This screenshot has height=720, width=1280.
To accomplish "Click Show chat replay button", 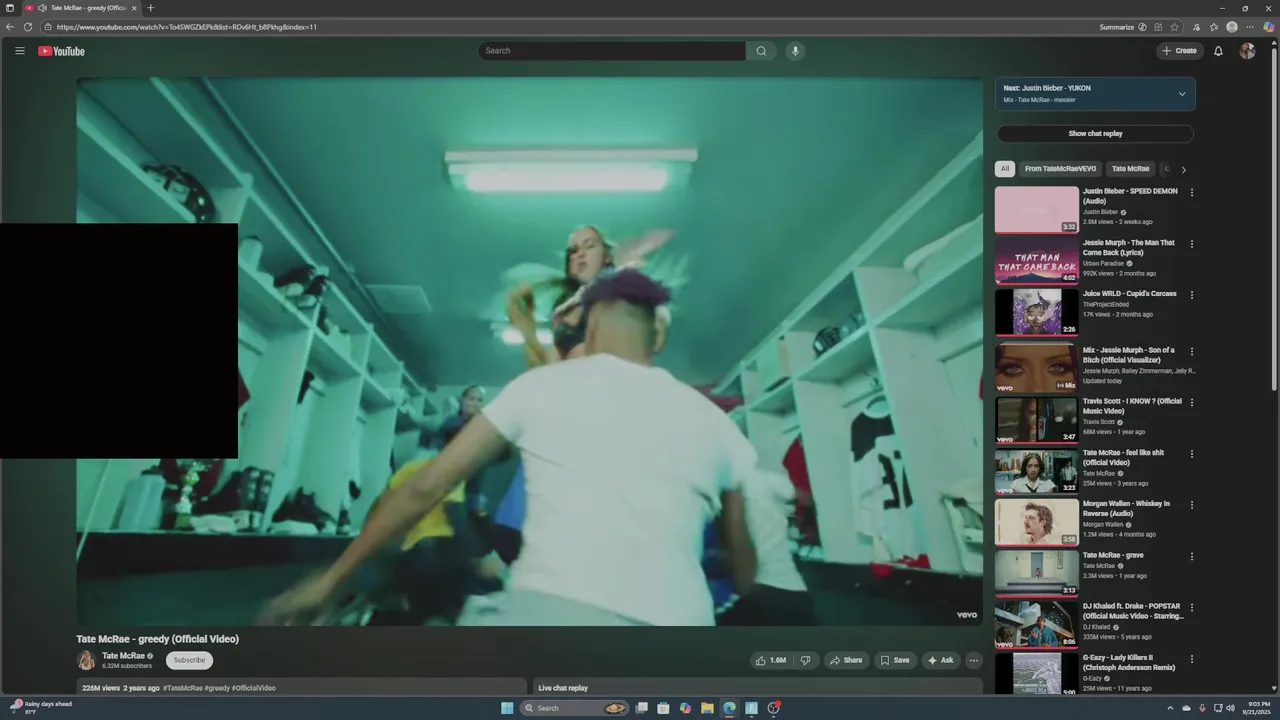I will (x=1095, y=134).
